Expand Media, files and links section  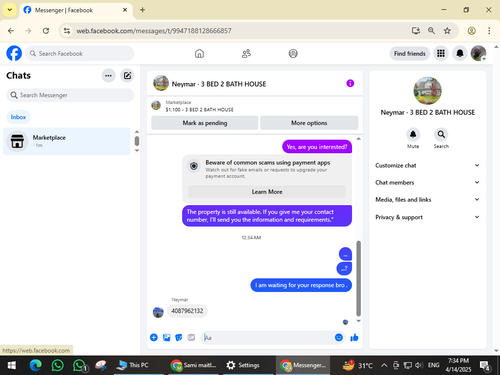pos(427,199)
